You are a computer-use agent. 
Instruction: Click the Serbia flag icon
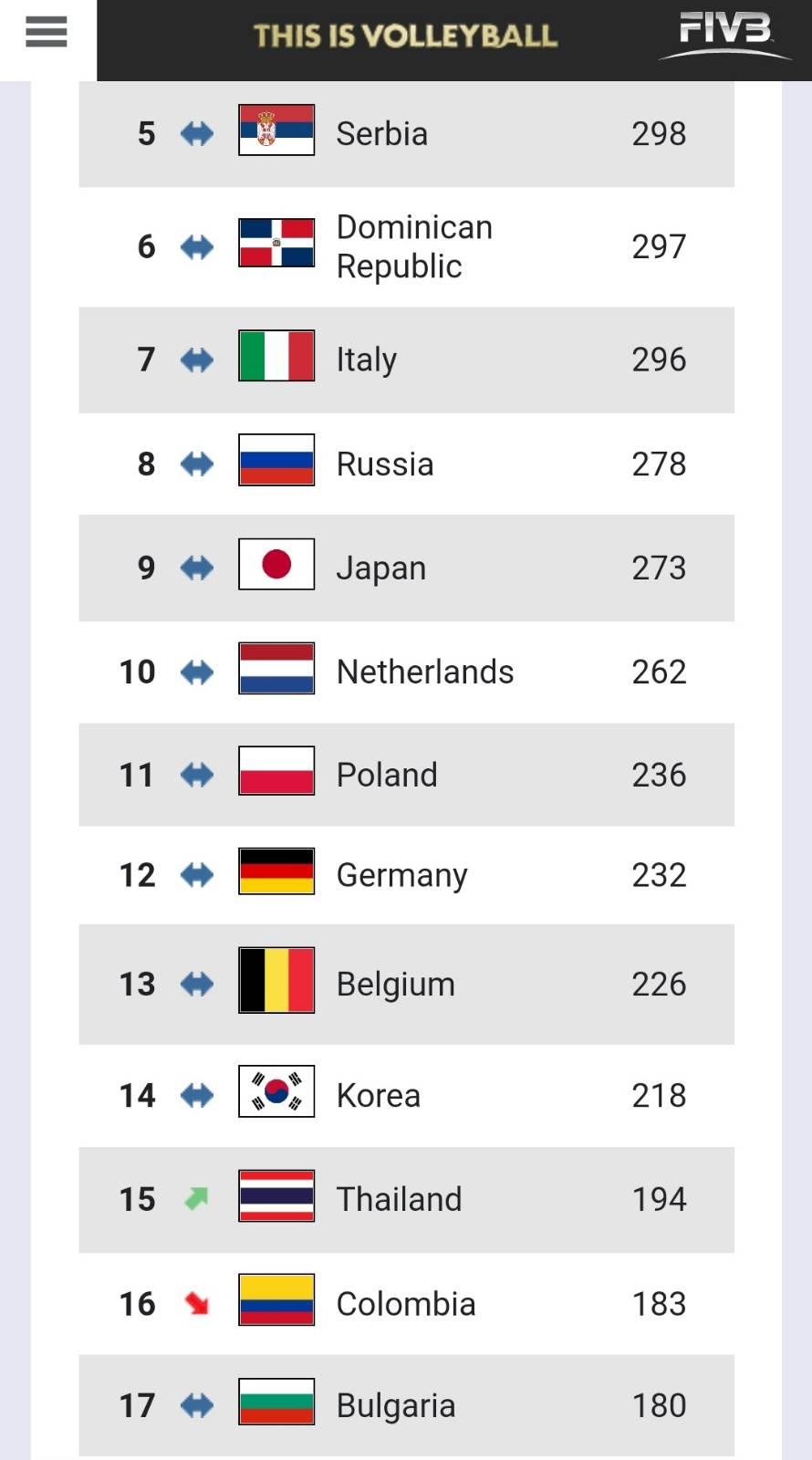[276, 130]
